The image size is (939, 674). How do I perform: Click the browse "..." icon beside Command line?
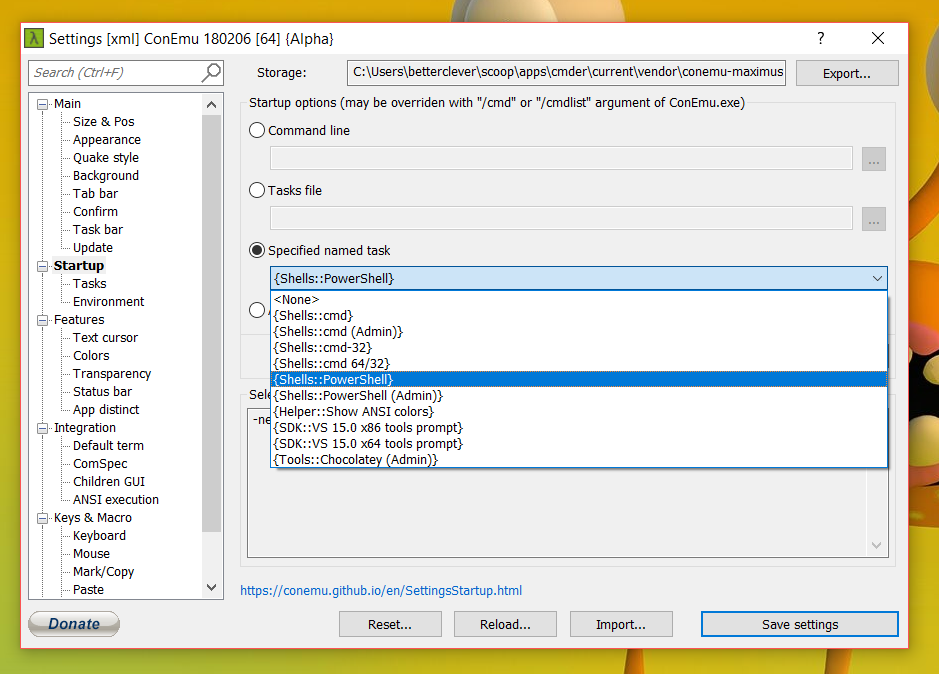click(873, 158)
